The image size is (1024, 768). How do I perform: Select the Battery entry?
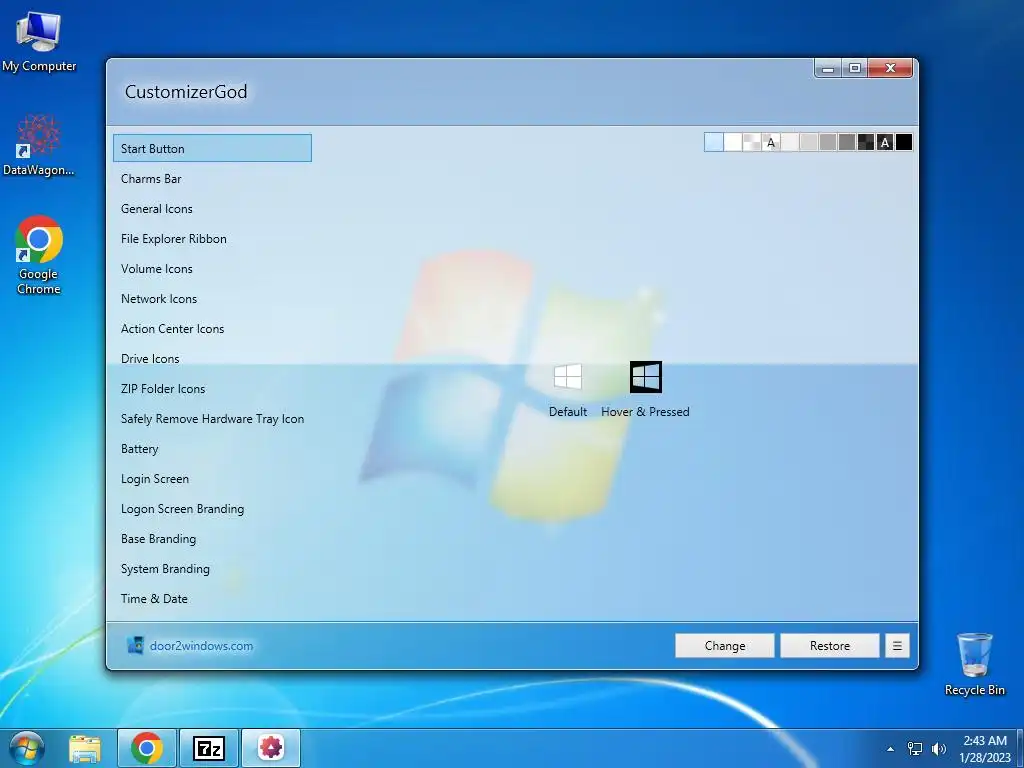(x=212, y=449)
